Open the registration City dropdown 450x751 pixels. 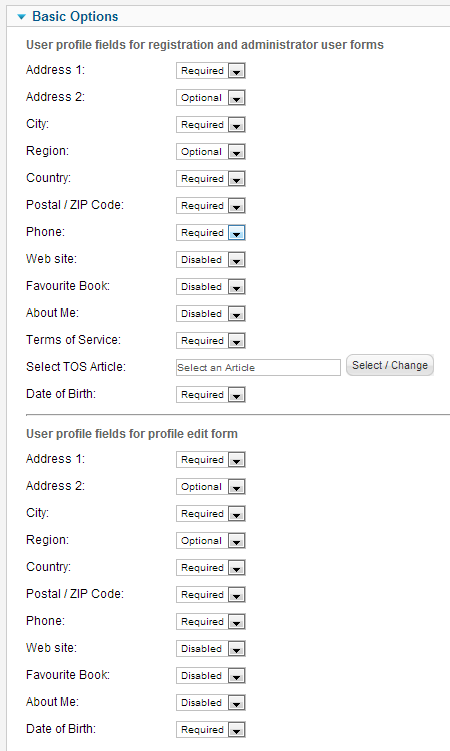coord(211,125)
